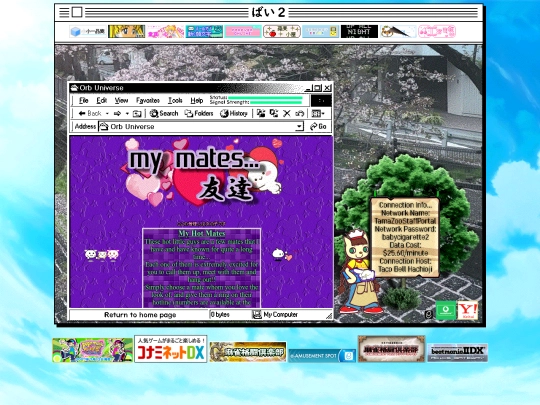Viewport: 540px width, 405px height.
Task: Open the gold mahjong club banner
Action: (248, 352)
